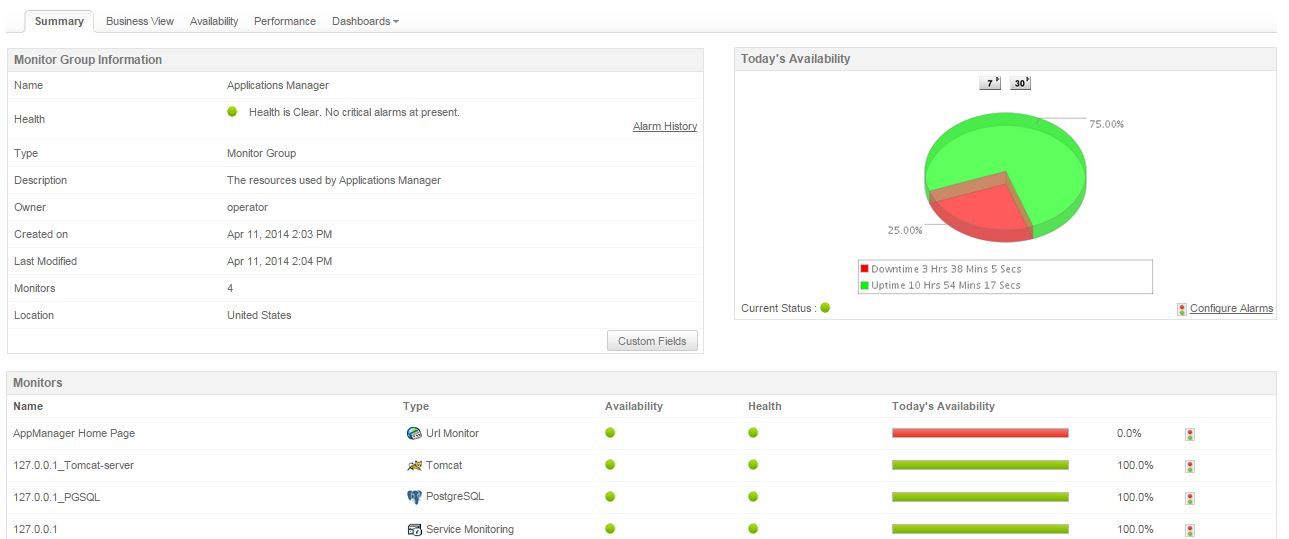The image size is (1289, 539).
Task: Click the red Downtime legend swatch
Action: click(865, 269)
